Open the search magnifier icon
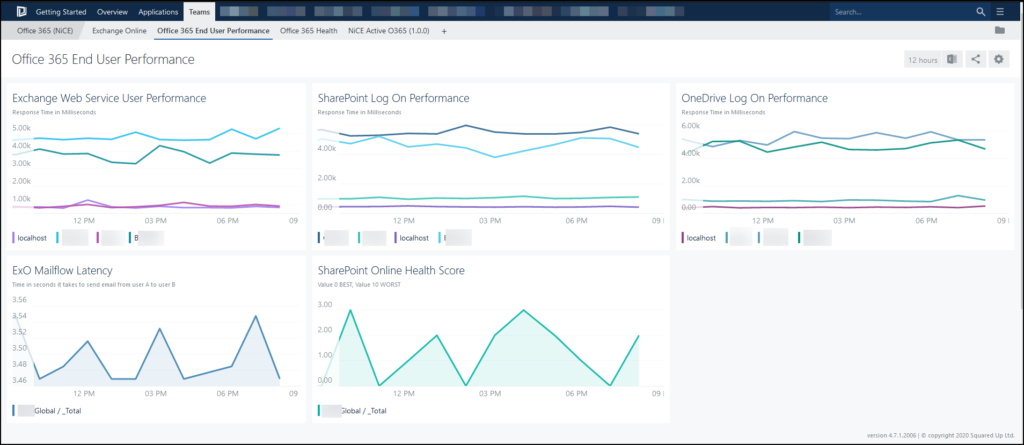The image size is (1024, 445). coord(980,12)
